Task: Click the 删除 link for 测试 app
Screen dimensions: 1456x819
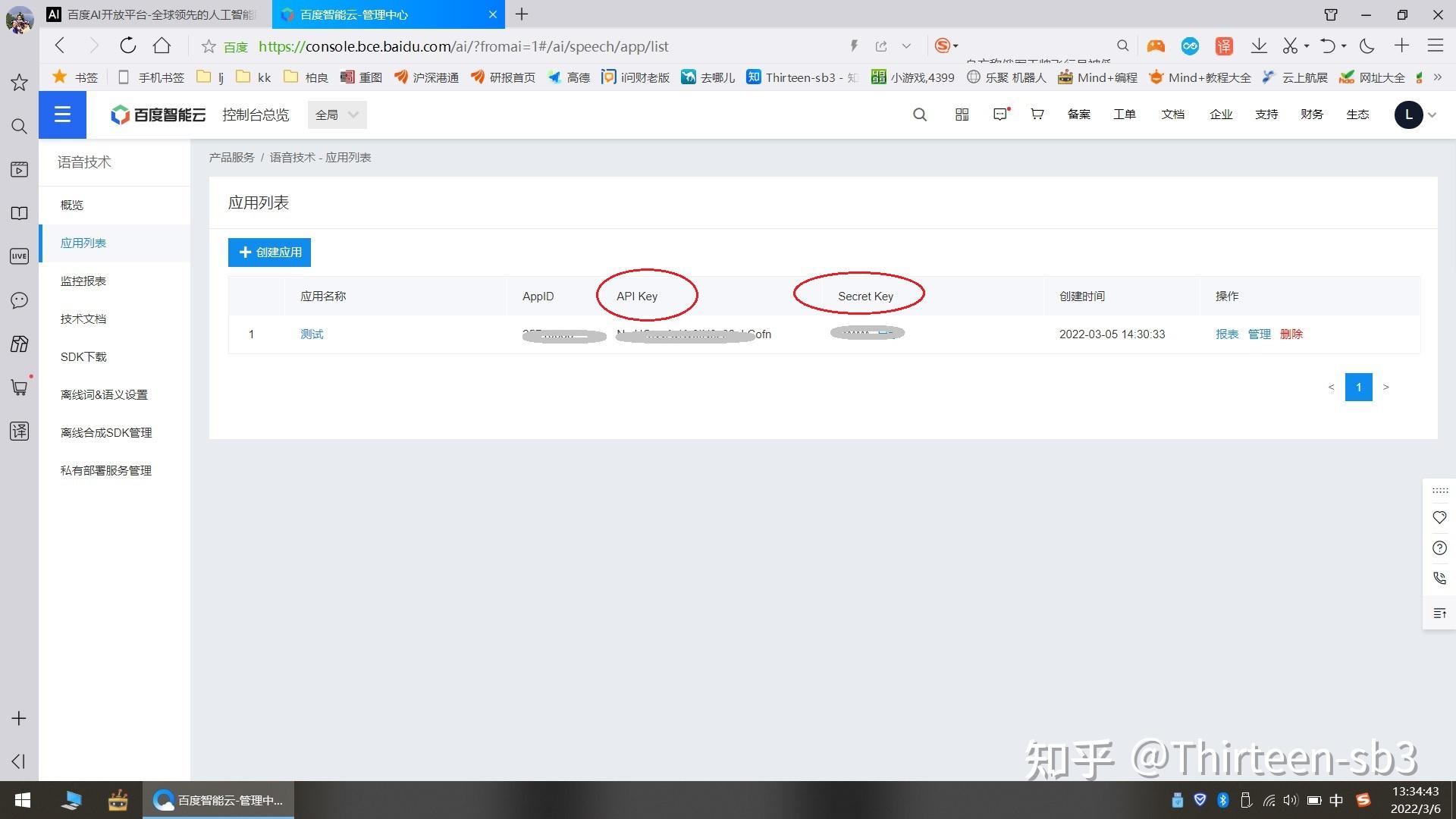Action: coord(1291,334)
